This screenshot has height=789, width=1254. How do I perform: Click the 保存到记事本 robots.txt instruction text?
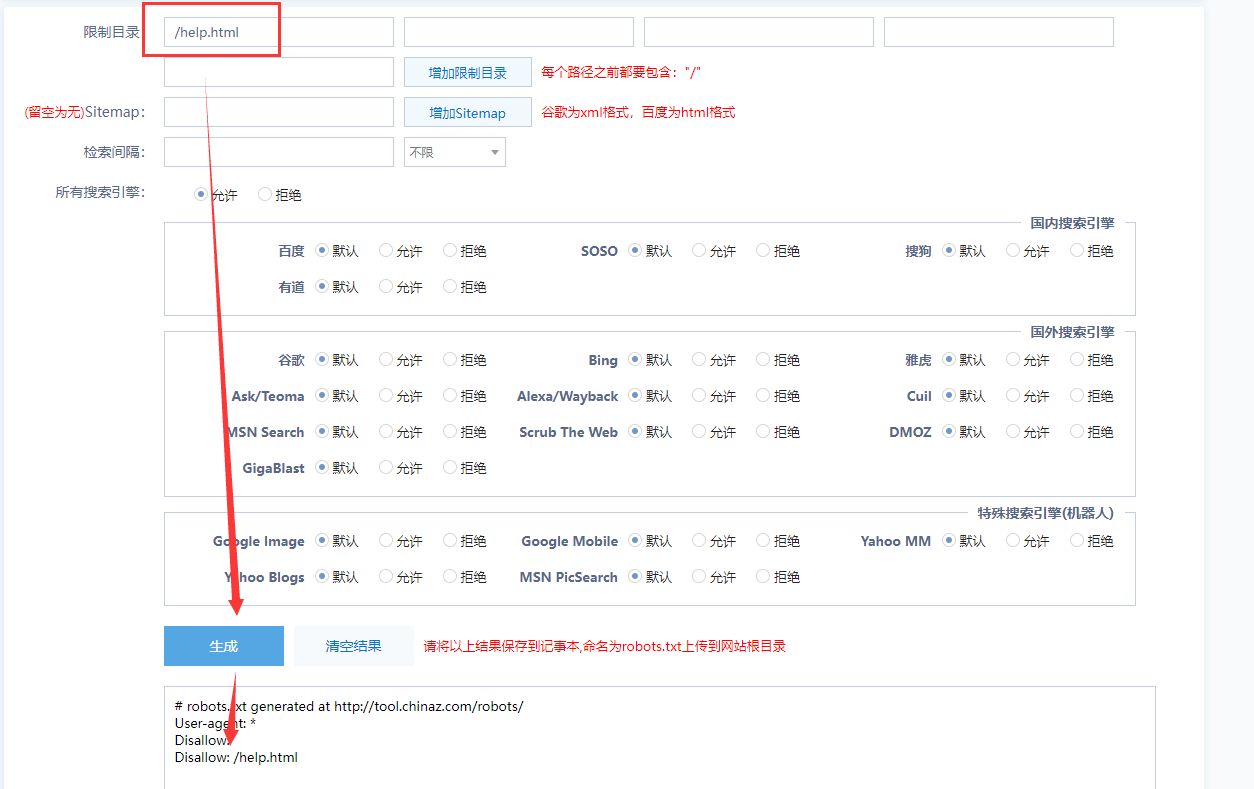[x=605, y=646]
